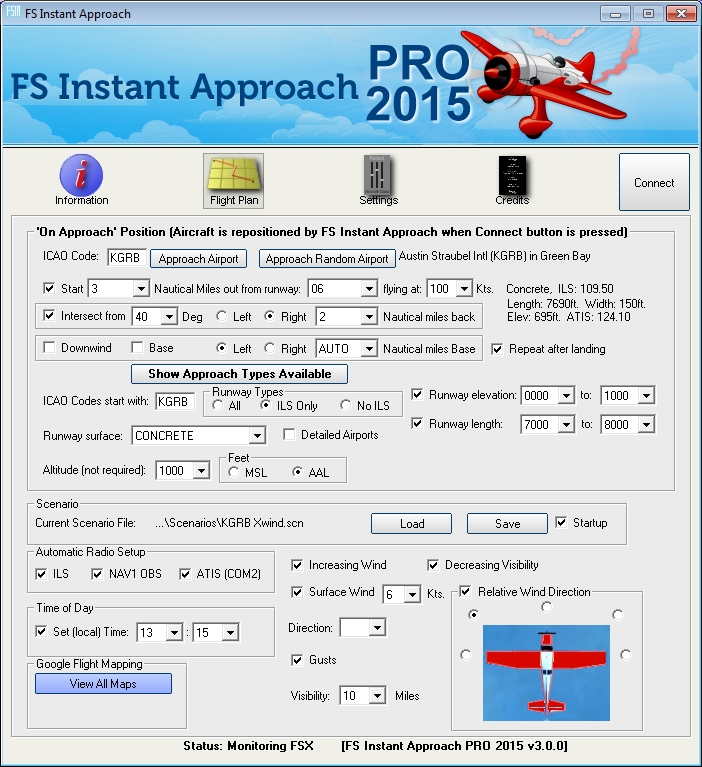Select Right in Downwind/Base row

click(x=270, y=348)
